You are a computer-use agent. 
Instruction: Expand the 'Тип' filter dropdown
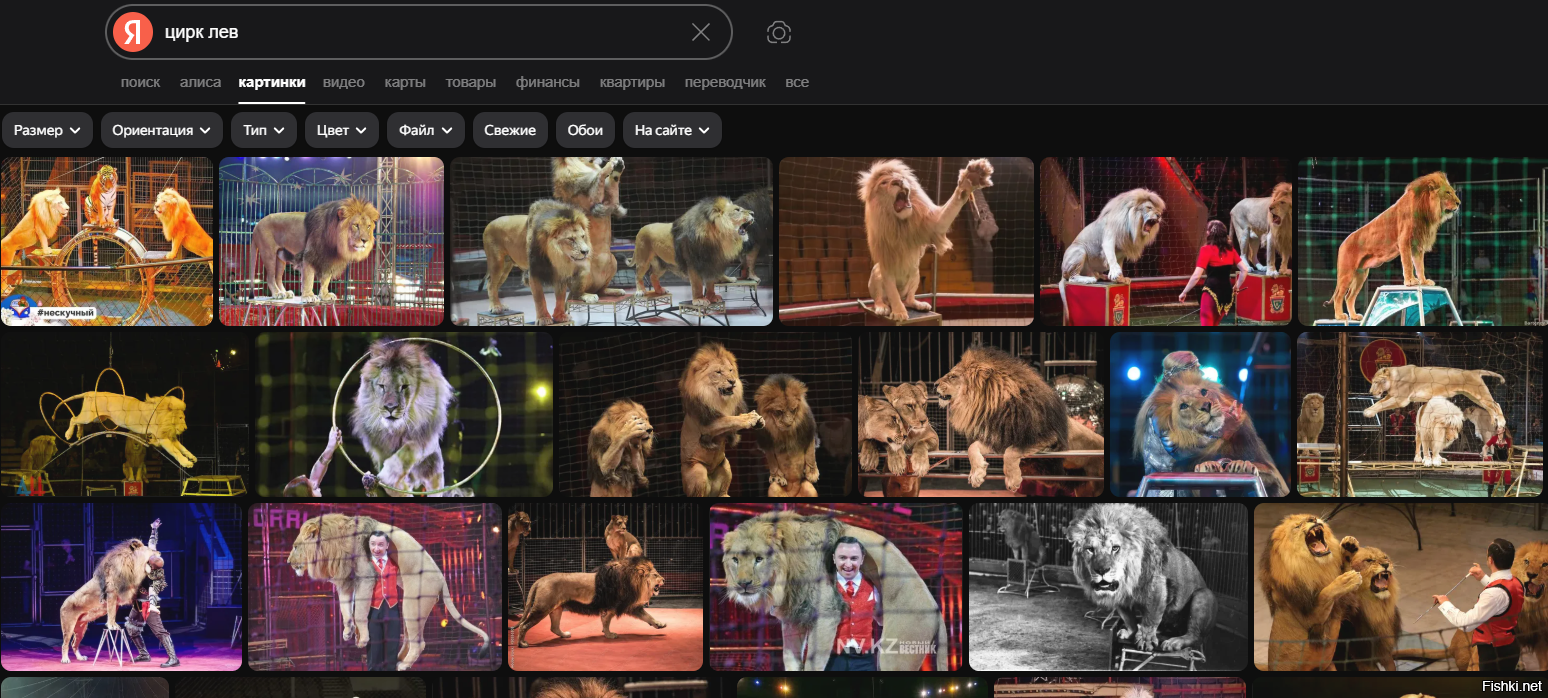click(x=264, y=130)
